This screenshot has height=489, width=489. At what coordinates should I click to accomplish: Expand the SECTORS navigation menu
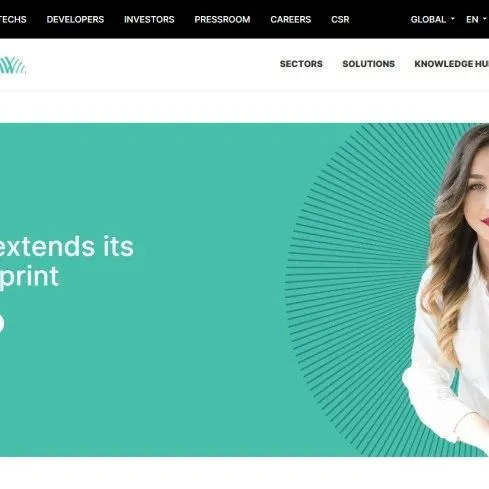tap(301, 64)
